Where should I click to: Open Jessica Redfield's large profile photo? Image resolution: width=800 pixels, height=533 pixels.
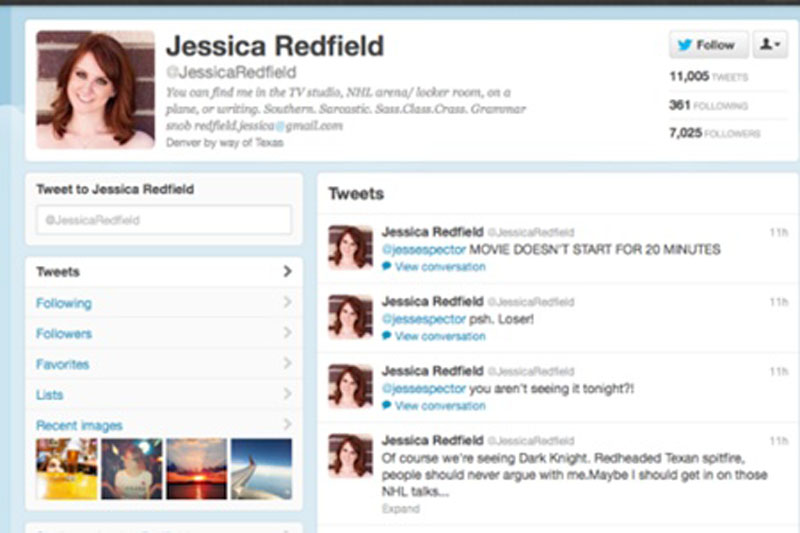coord(95,90)
